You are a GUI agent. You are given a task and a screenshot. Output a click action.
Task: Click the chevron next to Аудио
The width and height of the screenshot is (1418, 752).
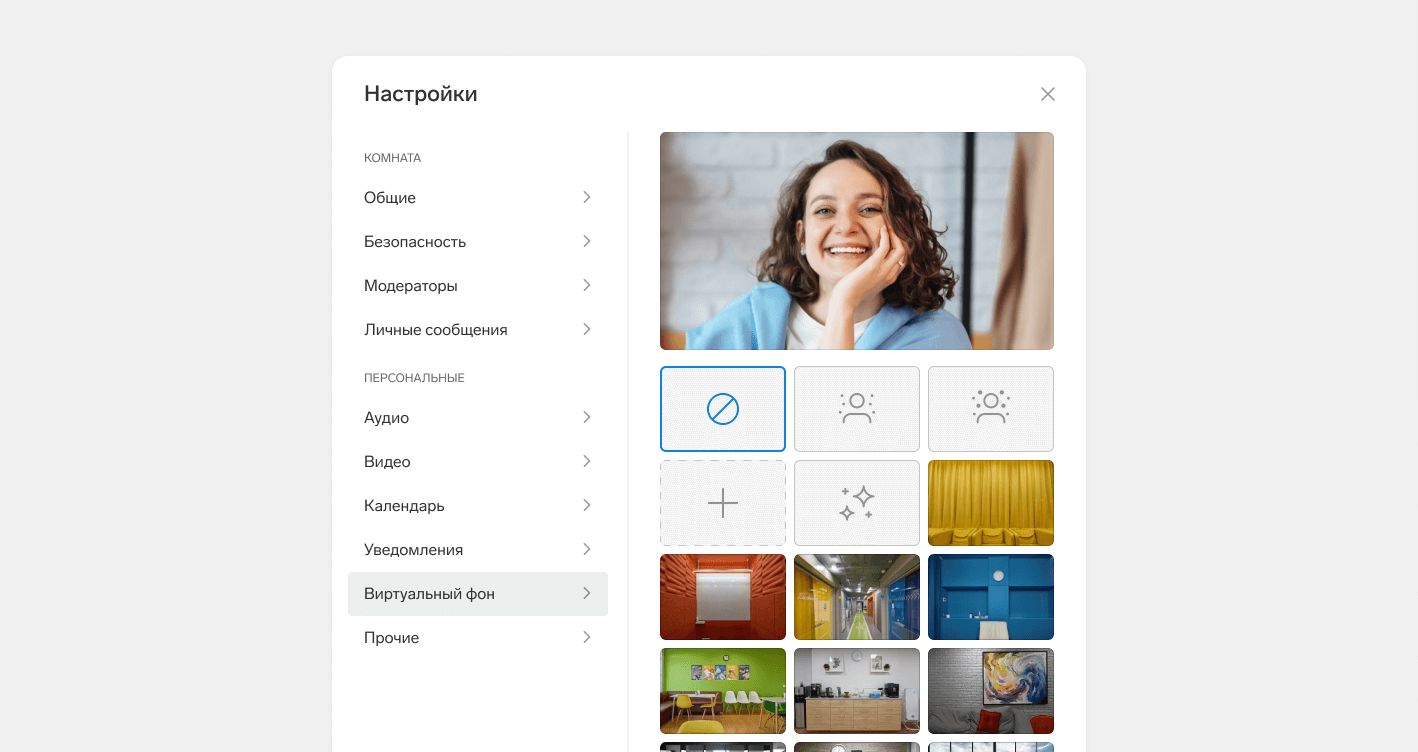point(587,417)
